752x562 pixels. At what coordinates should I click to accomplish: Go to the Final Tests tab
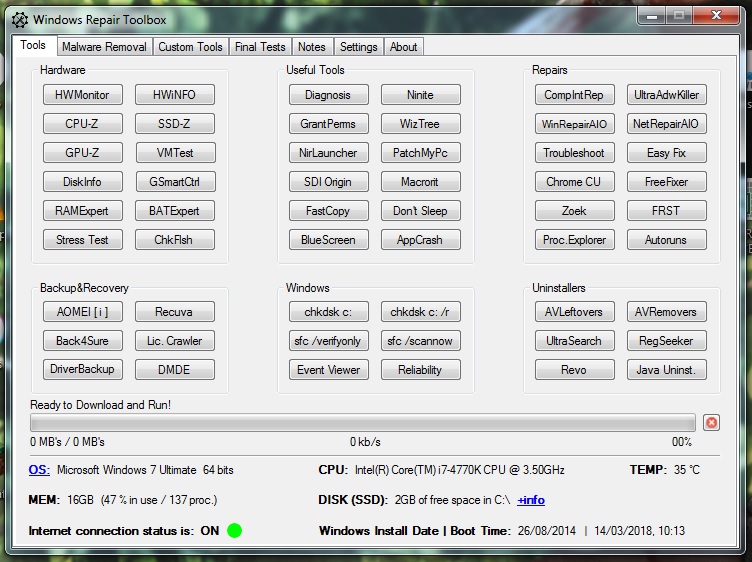point(260,47)
